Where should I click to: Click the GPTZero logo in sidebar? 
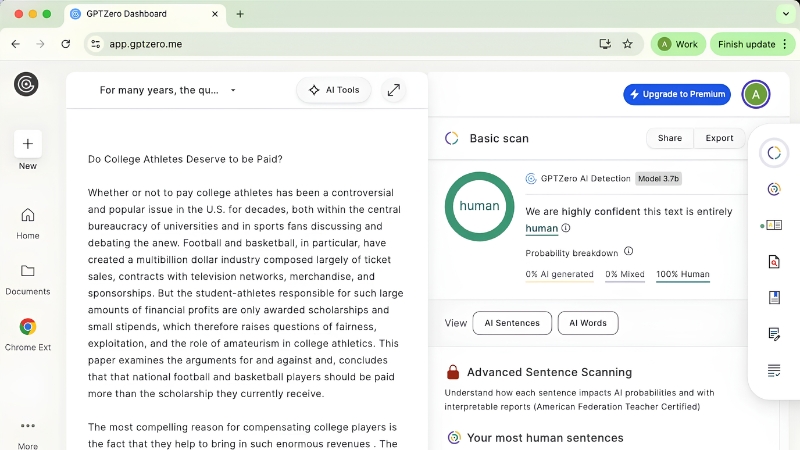[x=26, y=84]
